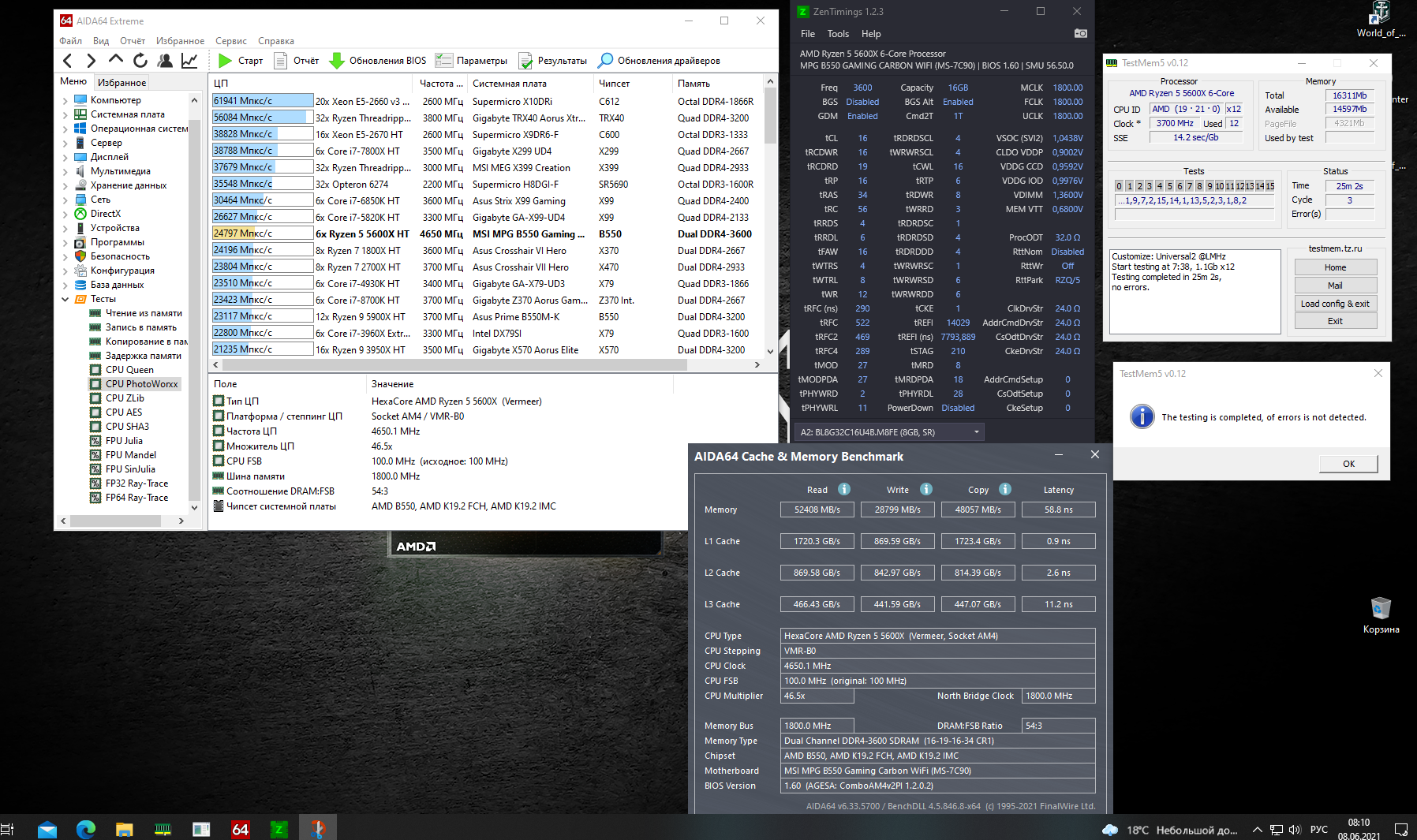Expand the DirectX tree node

tap(65, 214)
